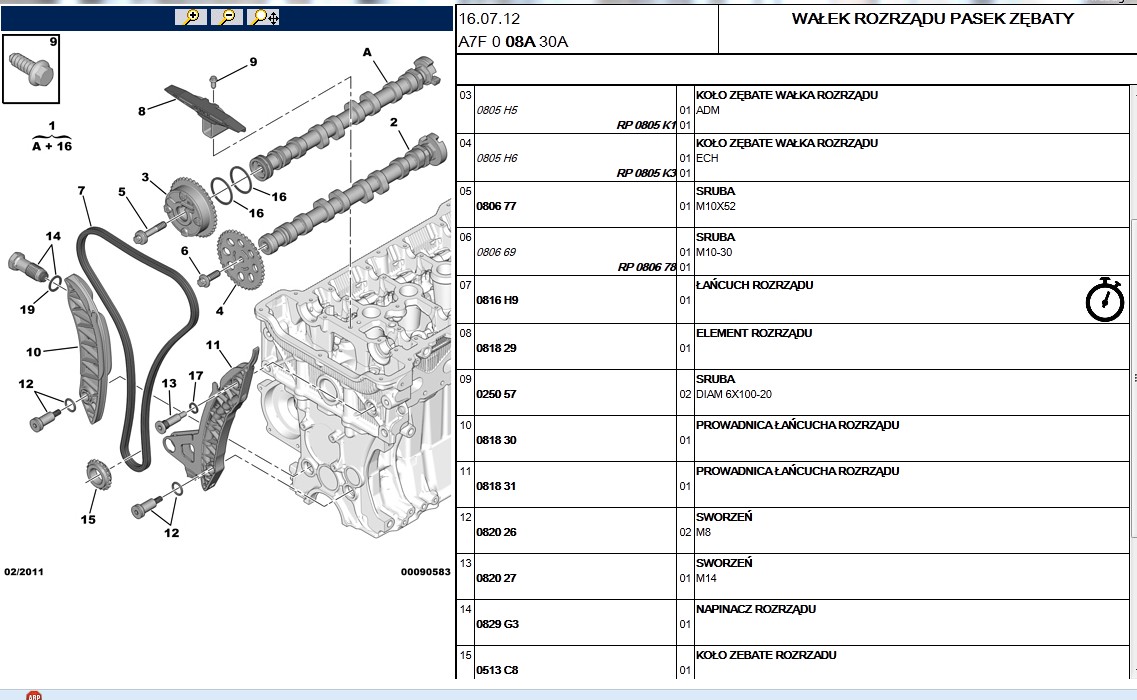Click part number 0250 57
Image resolution: width=1137 pixels, height=700 pixels.
pyautogui.click(x=496, y=394)
